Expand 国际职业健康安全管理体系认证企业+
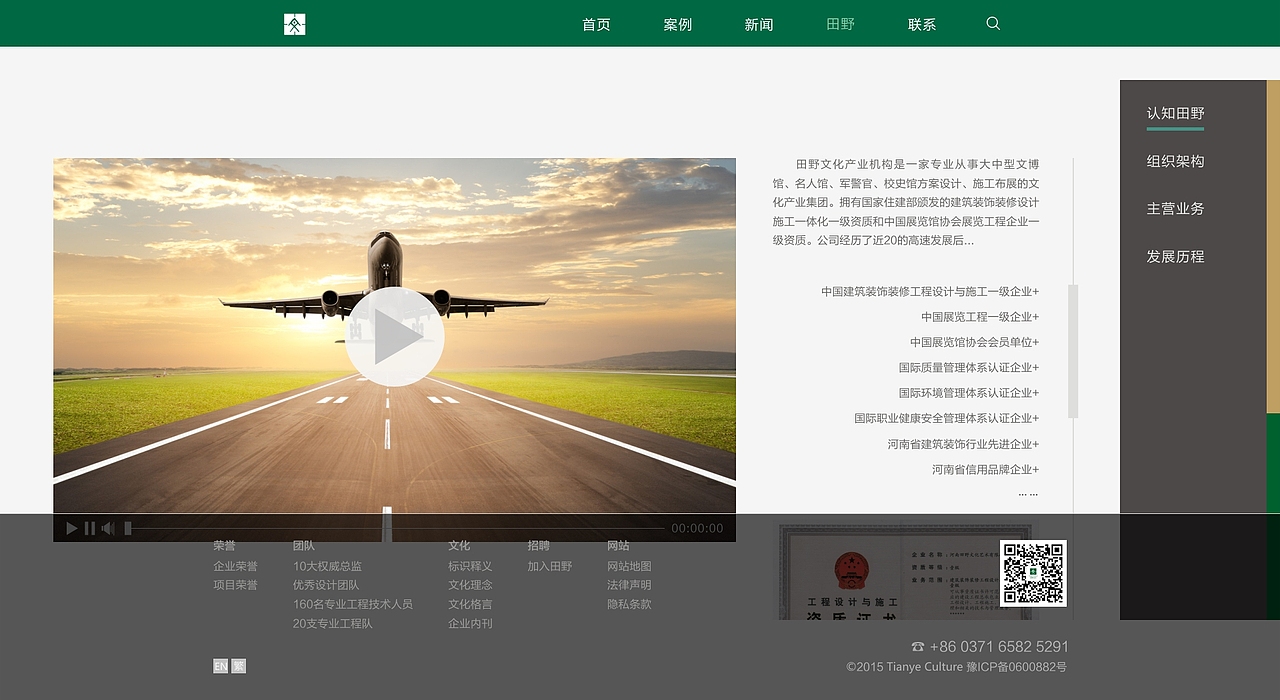Screen dimensions: 1280x700 [947, 419]
